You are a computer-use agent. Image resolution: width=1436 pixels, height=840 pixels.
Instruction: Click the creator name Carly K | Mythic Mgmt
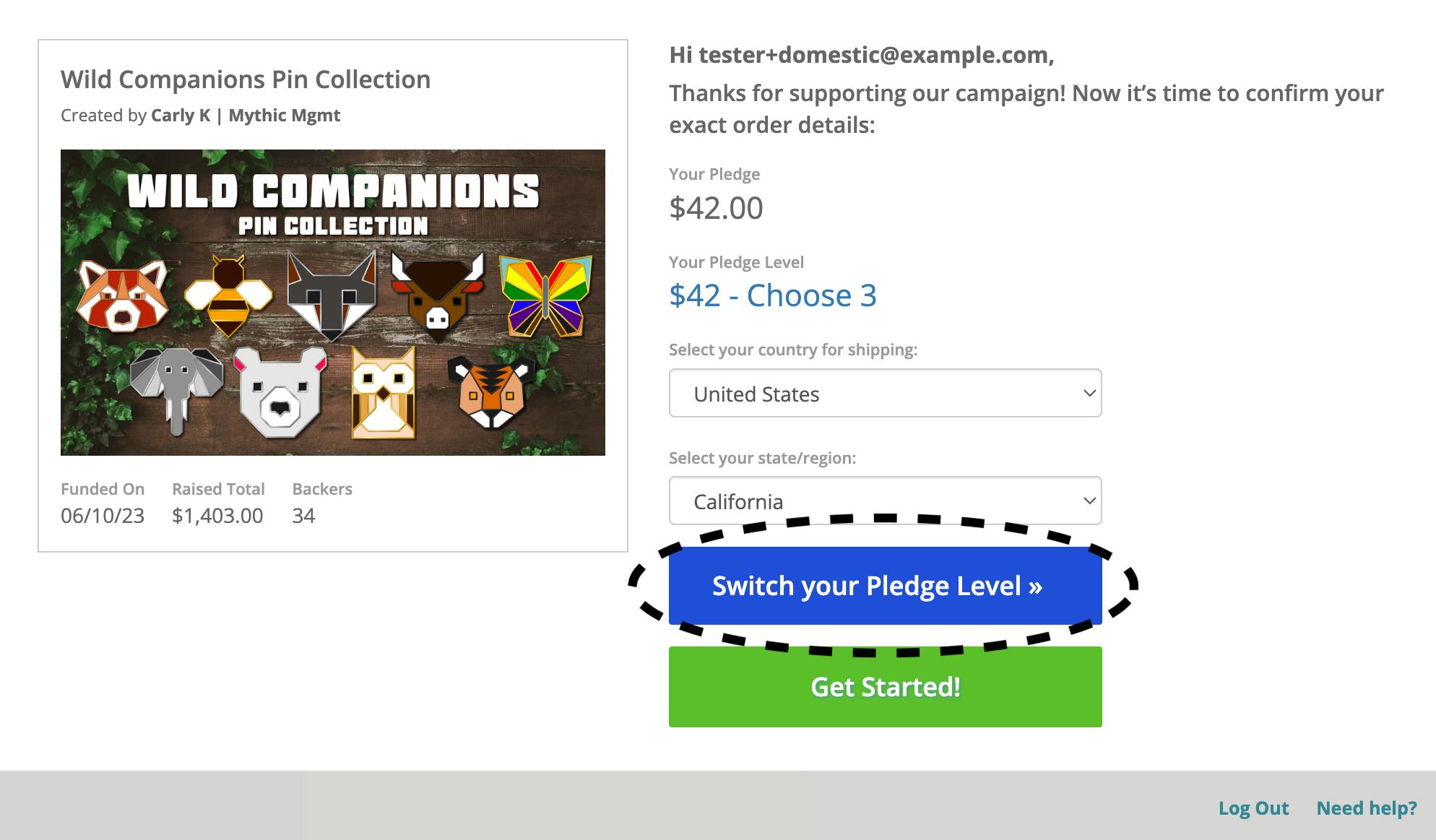pyautogui.click(x=246, y=116)
